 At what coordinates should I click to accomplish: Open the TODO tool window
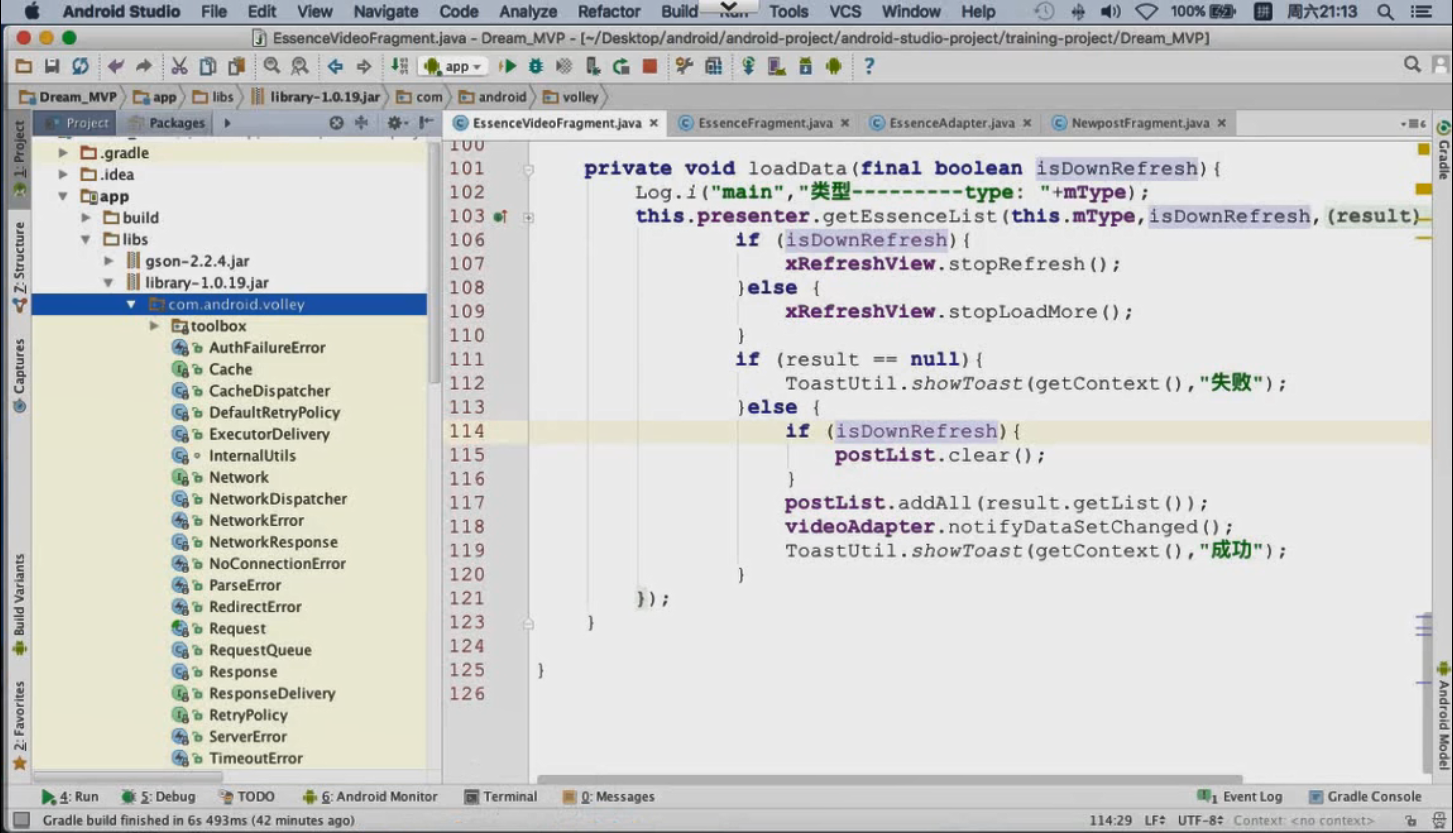pos(245,797)
